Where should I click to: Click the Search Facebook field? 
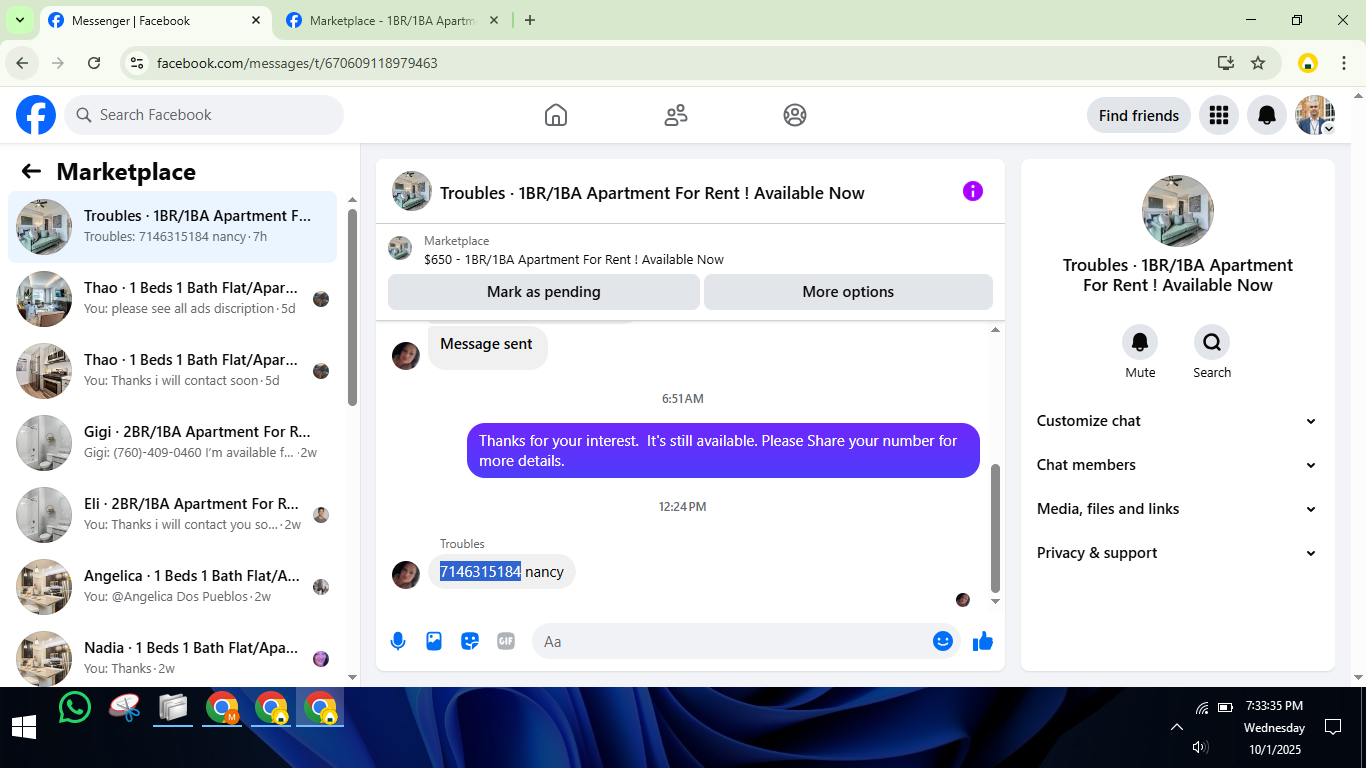tap(204, 115)
